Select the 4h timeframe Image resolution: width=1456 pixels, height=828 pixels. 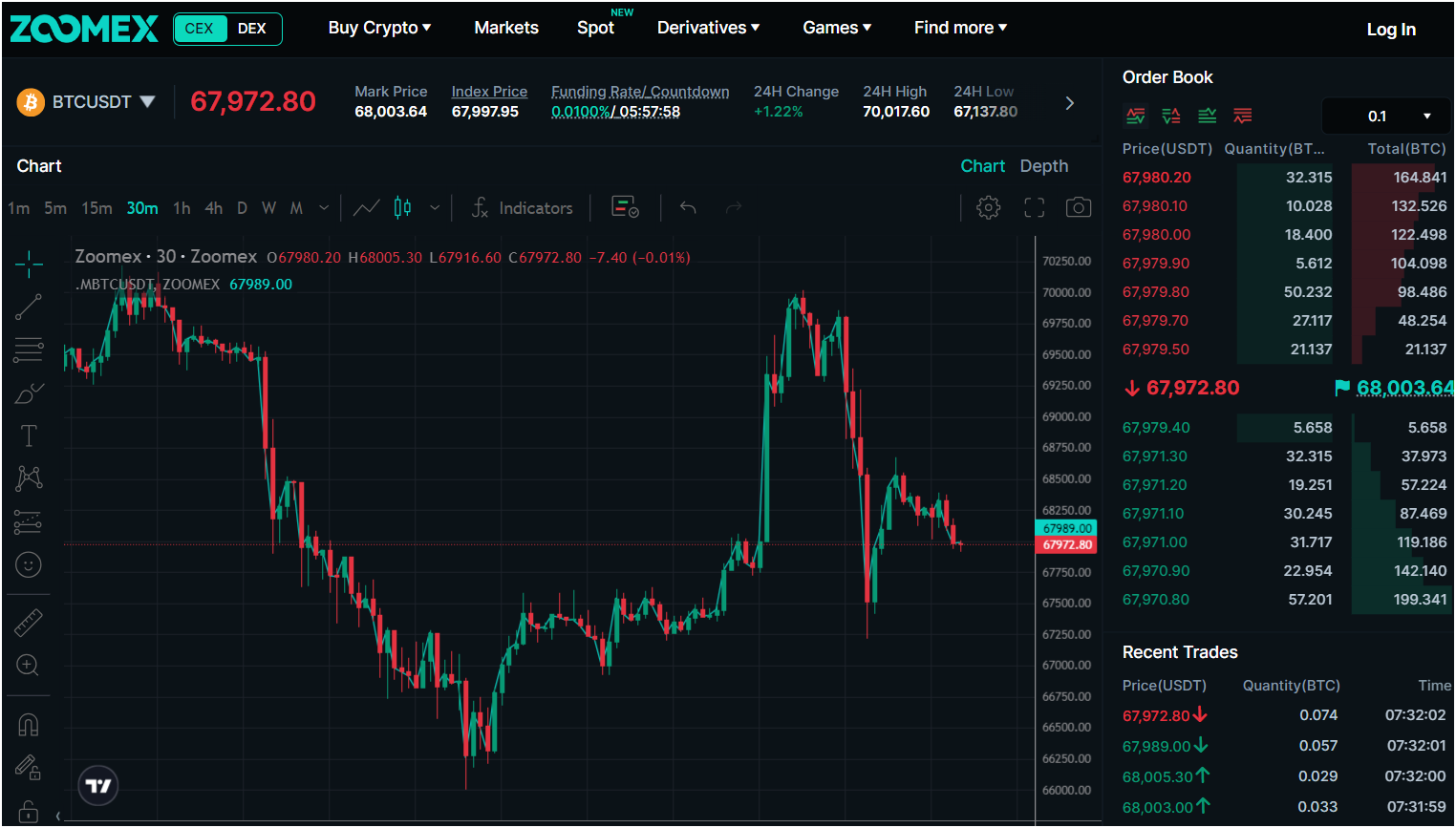(214, 208)
